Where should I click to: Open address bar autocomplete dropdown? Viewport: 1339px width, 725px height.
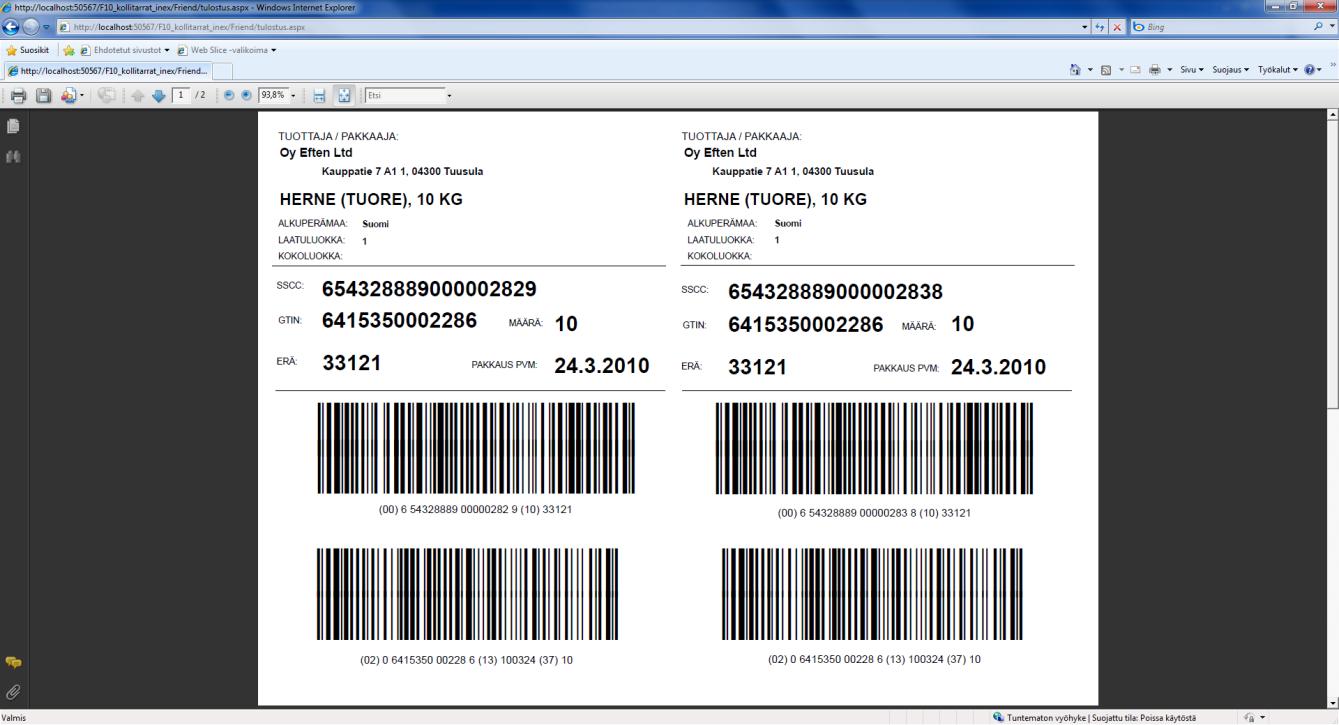(1087, 27)
